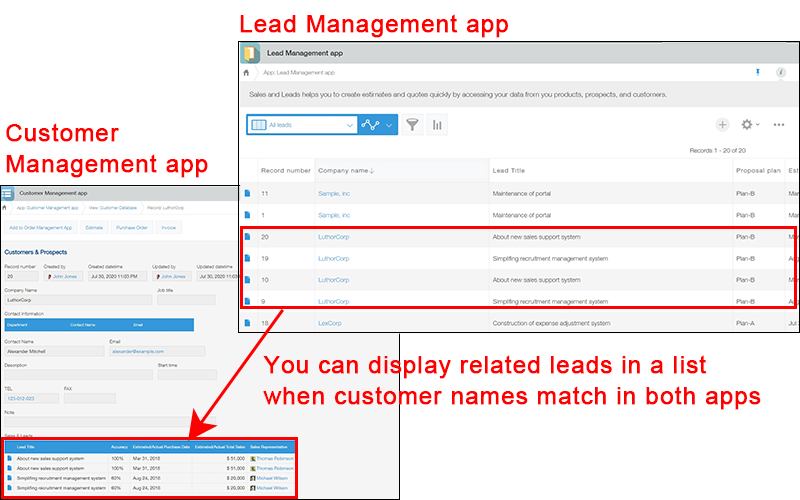The height and width of the screenshot is (500, 800).
Task: Click the Invoice button
Action: [169, 228]
